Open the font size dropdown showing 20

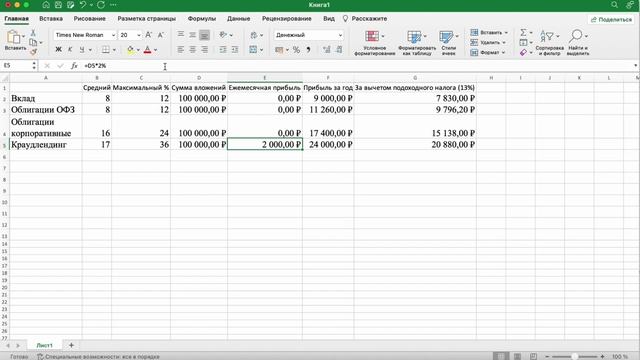click(x=139, y=35)
